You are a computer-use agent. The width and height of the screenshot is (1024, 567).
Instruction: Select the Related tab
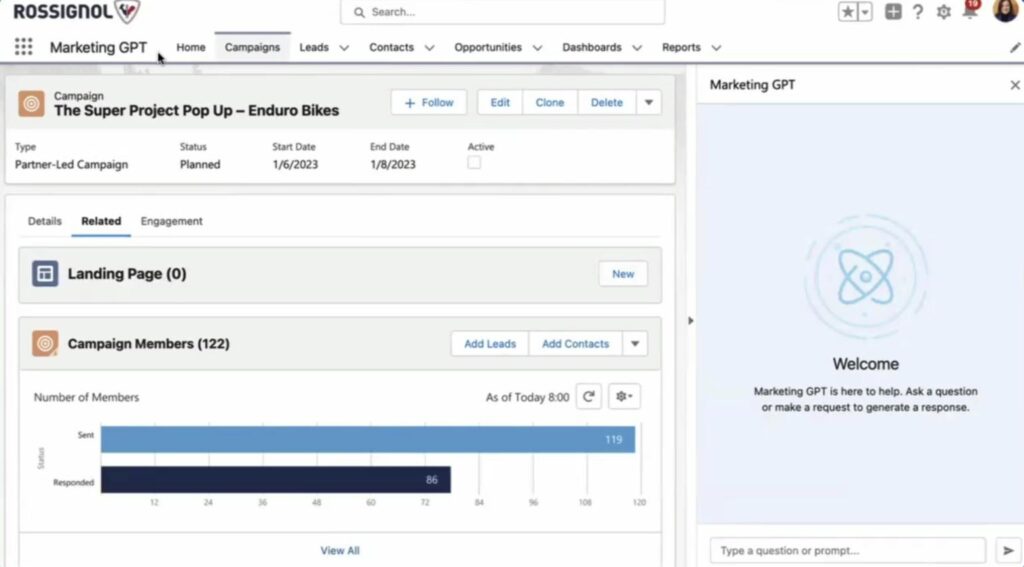tap(101, 221)
